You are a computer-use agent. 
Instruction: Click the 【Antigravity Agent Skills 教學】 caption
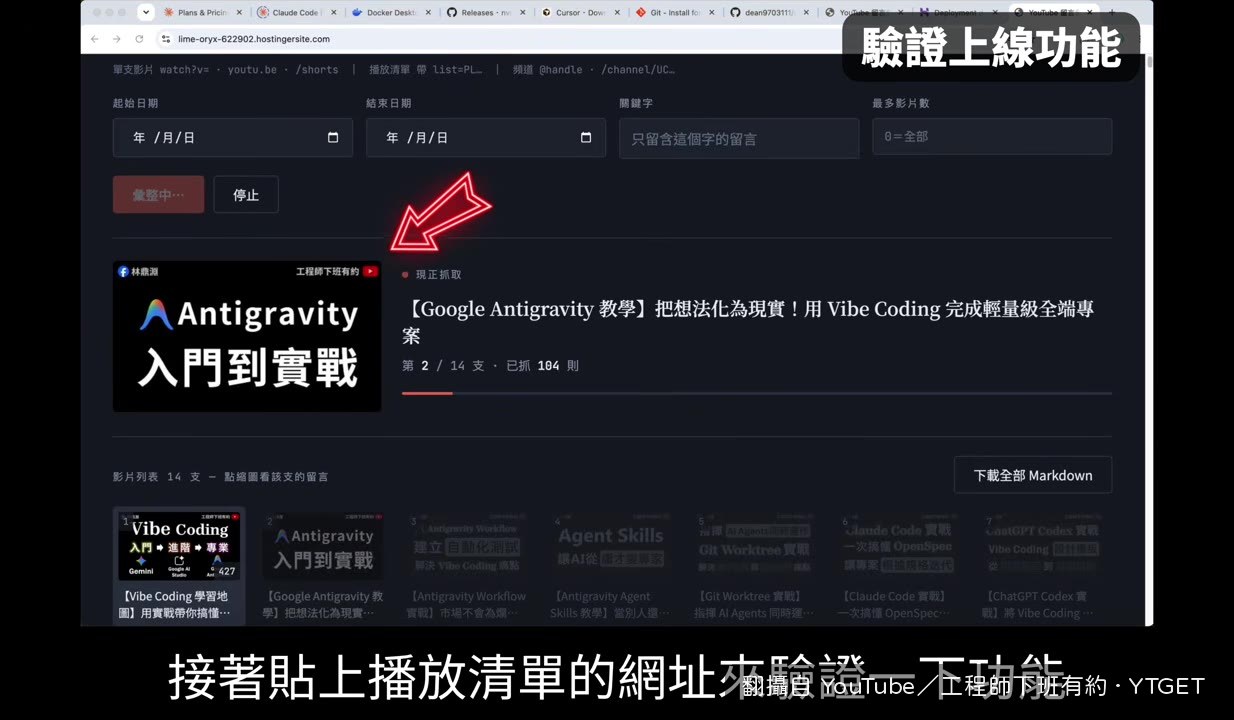pyautogui.click(x=611, y=605)
